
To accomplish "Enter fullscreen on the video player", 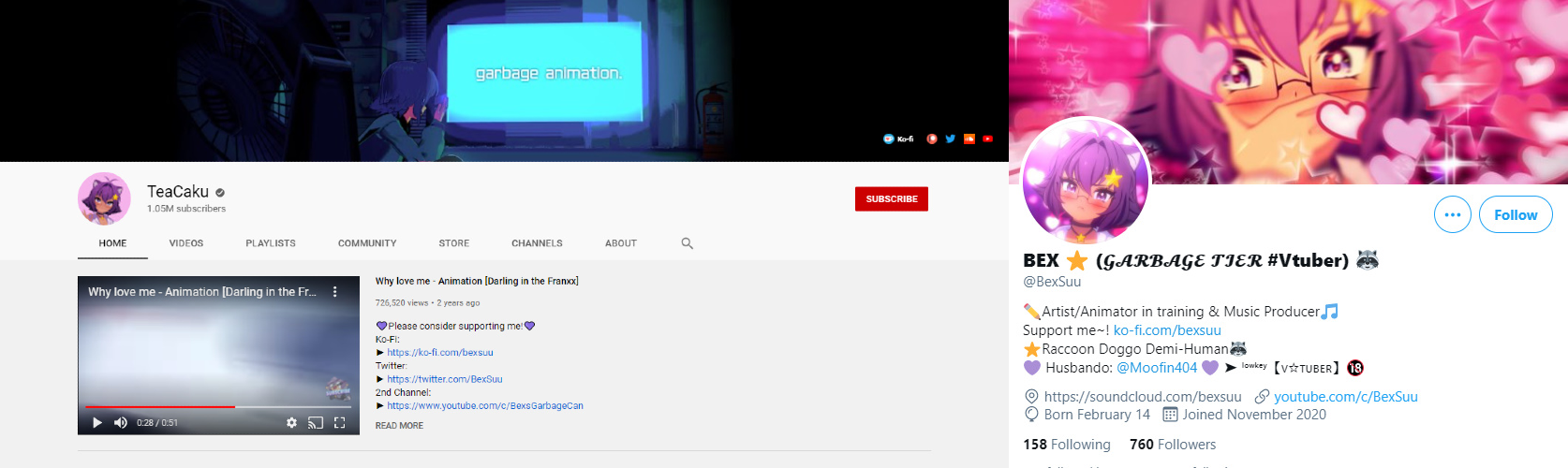I will pos(339,423).
